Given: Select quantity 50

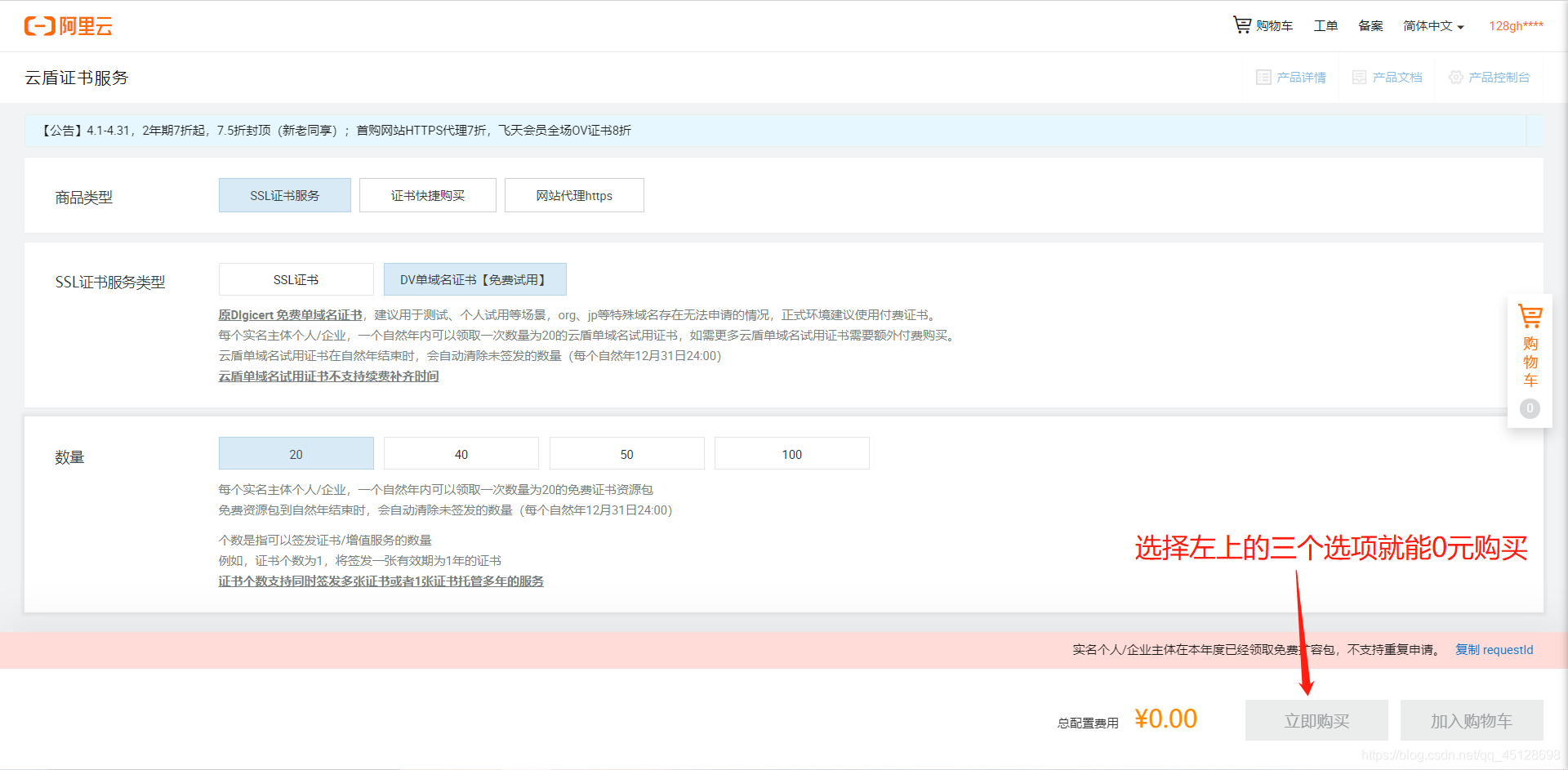Looking at the screenshot, I should point(627,453).
